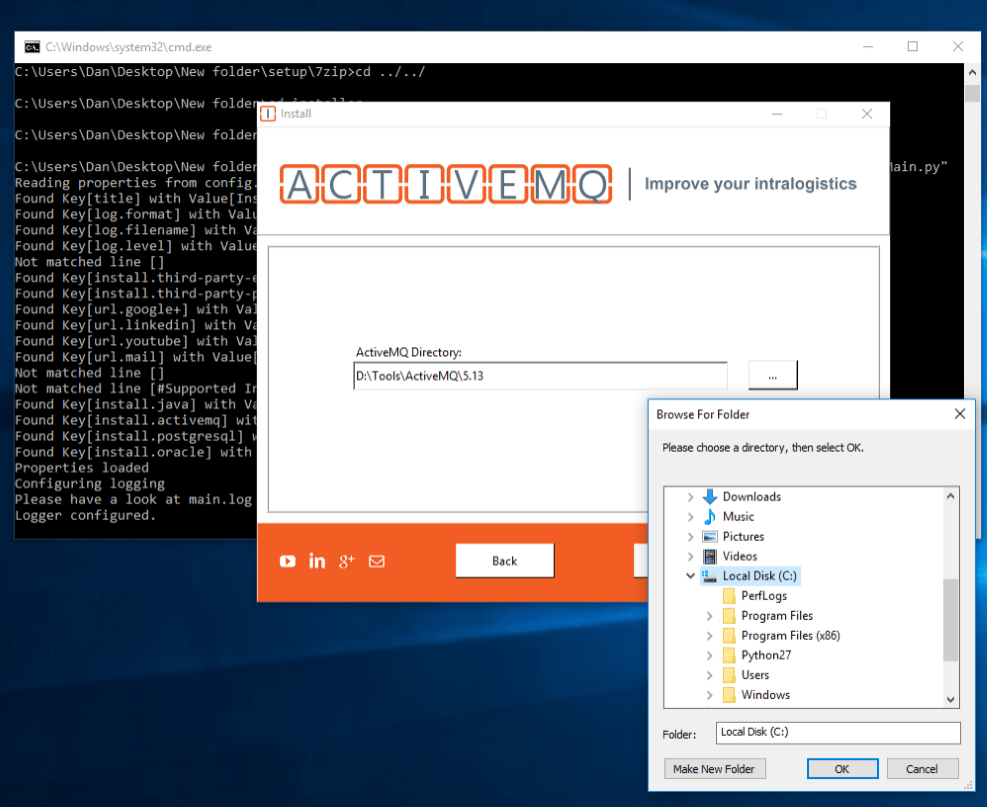Click the cmd.exe title bar icon
This screenshot has height=807, width=987.
coord(32,47)
